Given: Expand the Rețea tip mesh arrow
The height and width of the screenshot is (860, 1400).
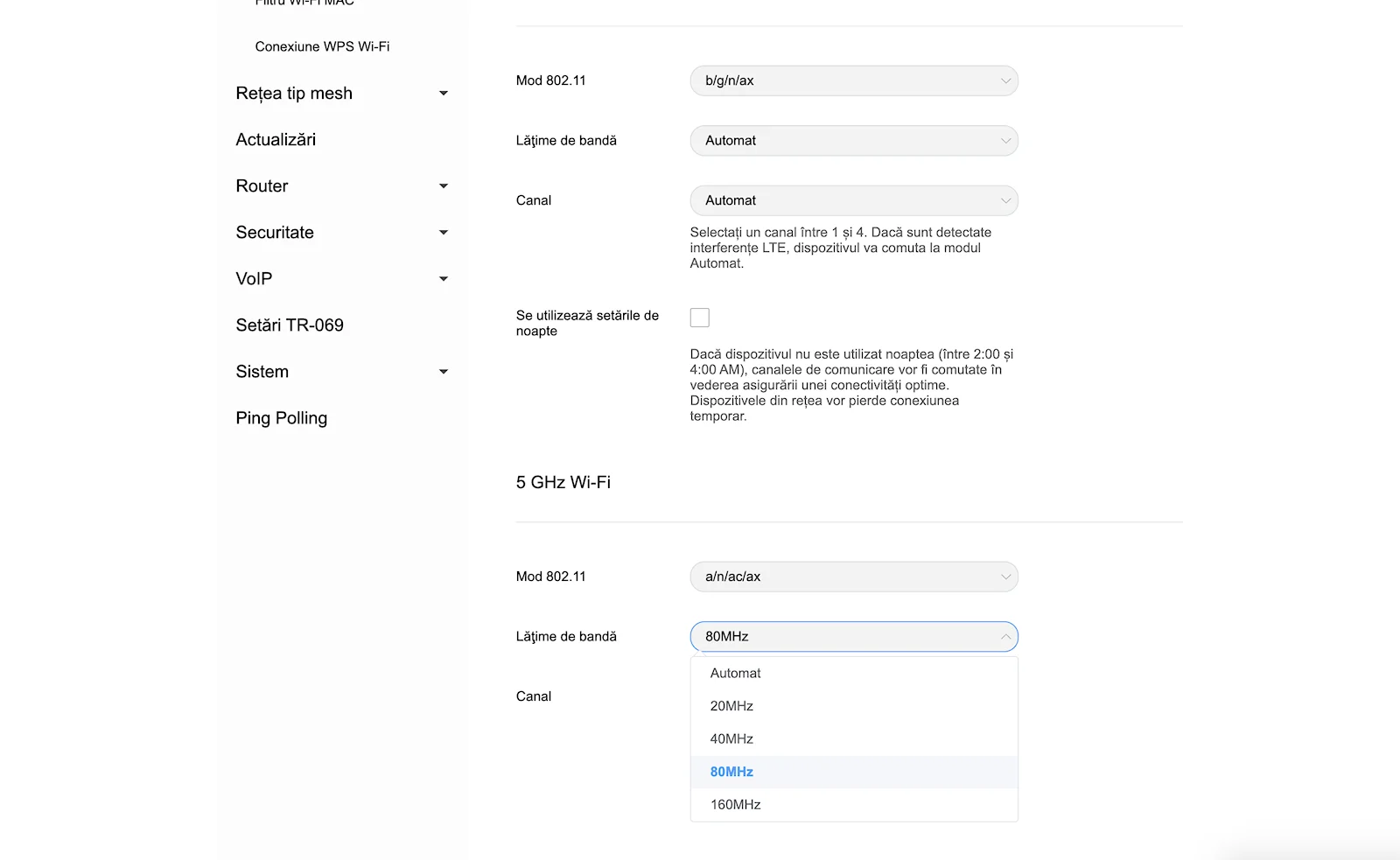Looking at the screenshot, I should pos(444,94).
